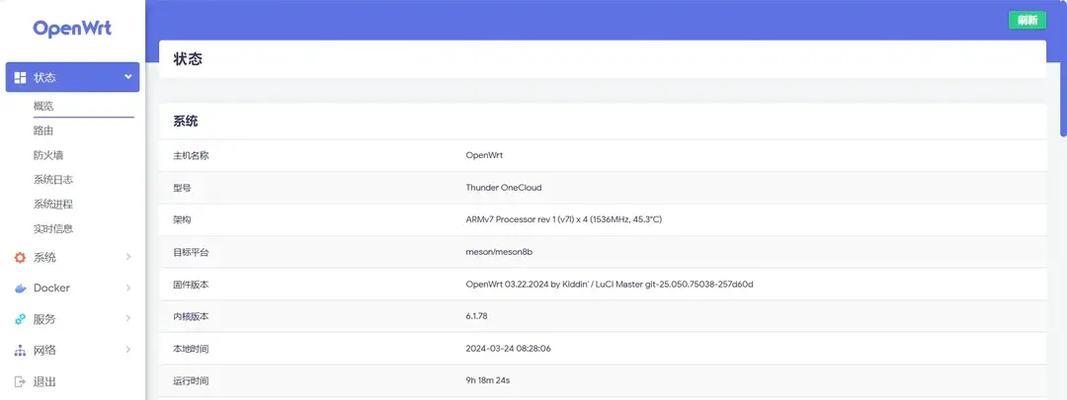This screenshot has width=1067, height=400.
Task: Open the 防火墙 submenu item
Action: tap(48, 155)
